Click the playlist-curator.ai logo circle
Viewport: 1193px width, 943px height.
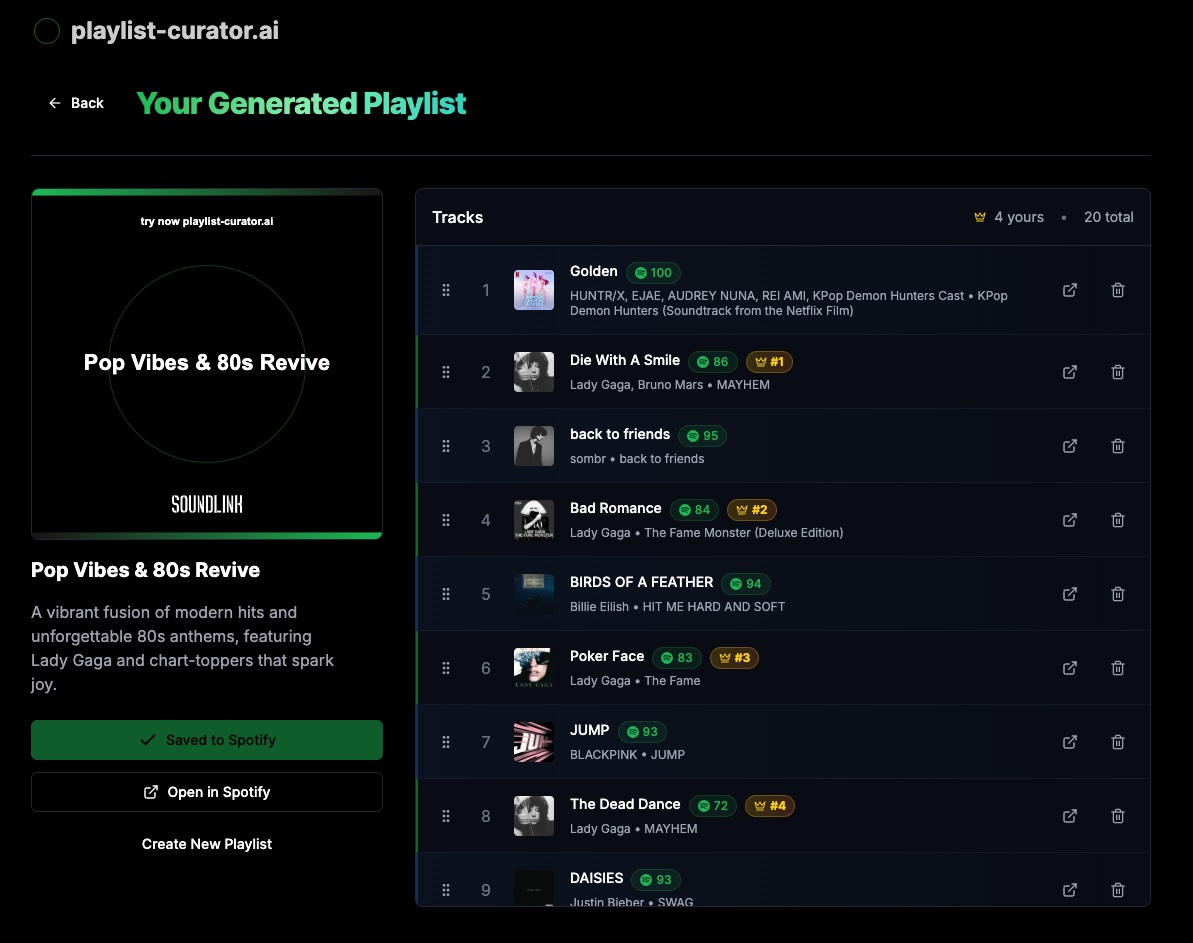click(46, 31)
